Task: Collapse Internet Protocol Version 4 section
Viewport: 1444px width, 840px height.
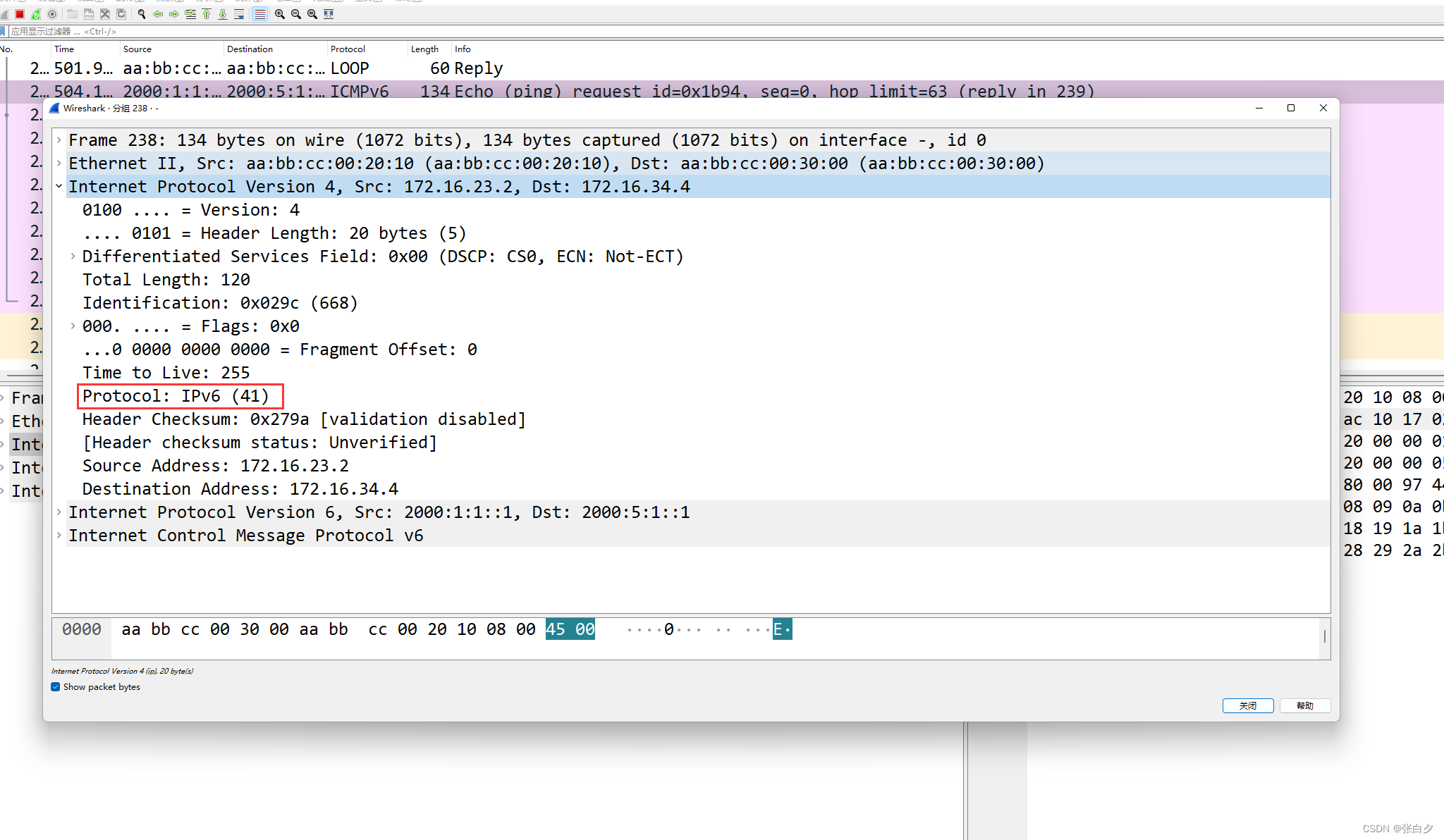Action: coord(59,187)
